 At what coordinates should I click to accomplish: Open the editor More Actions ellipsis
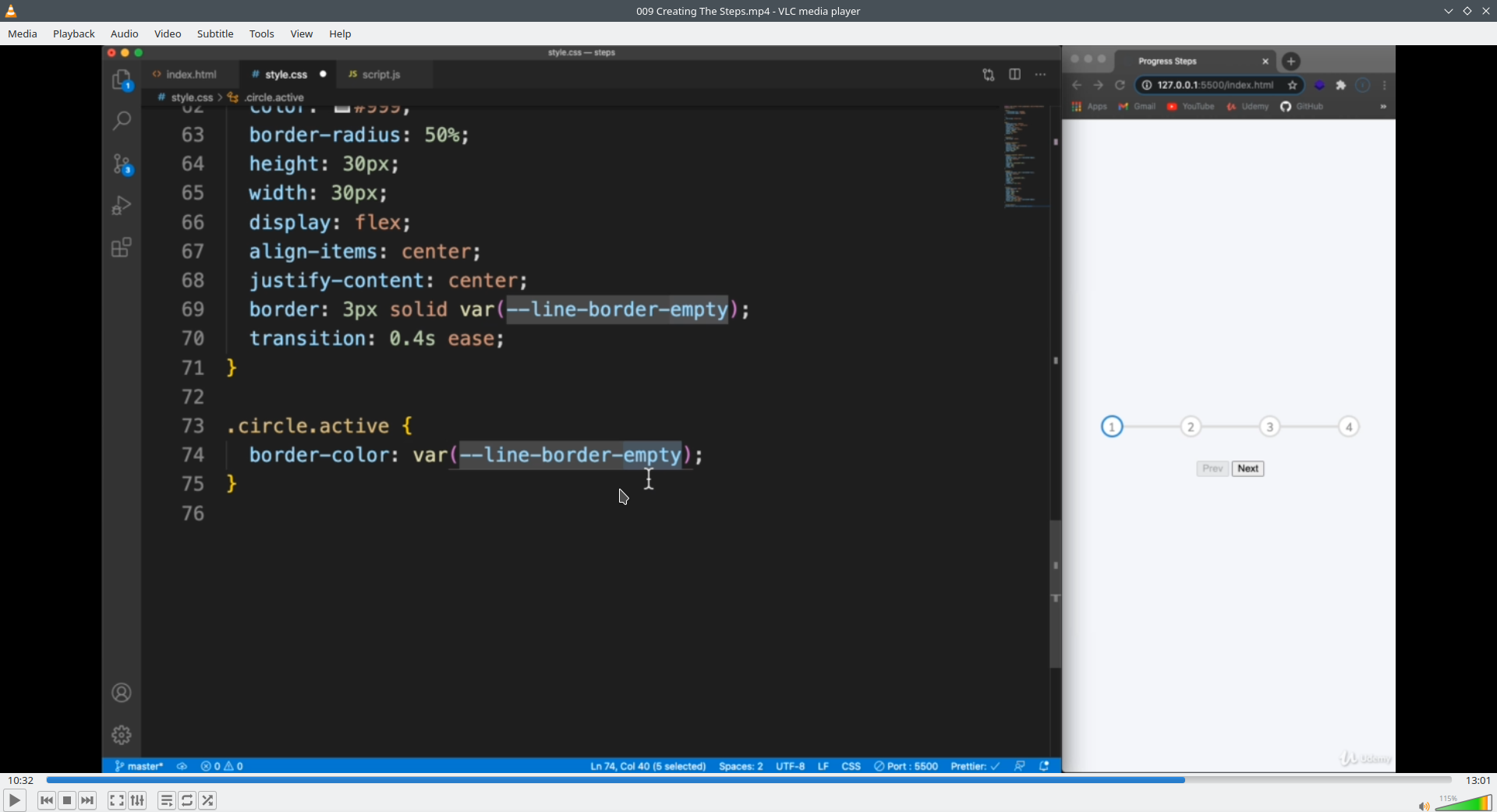[x=1041, y=75]
